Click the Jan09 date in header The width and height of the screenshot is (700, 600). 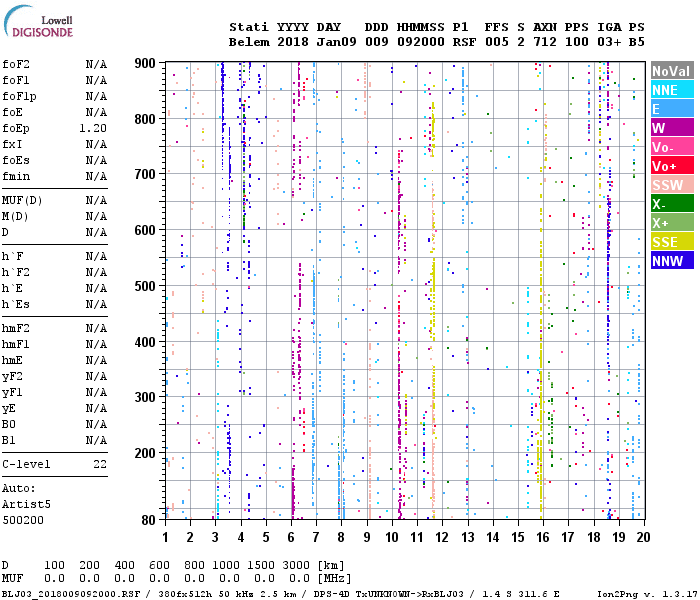(337, 42)
